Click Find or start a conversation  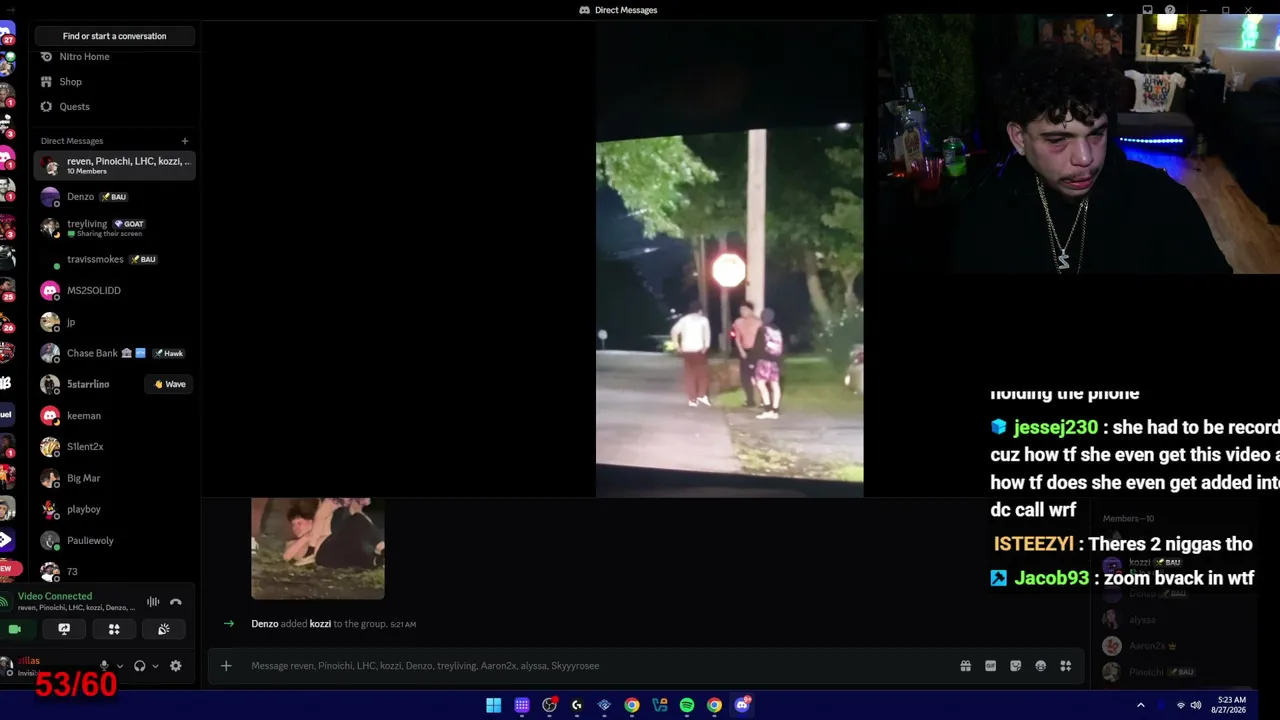coord(115,36)
